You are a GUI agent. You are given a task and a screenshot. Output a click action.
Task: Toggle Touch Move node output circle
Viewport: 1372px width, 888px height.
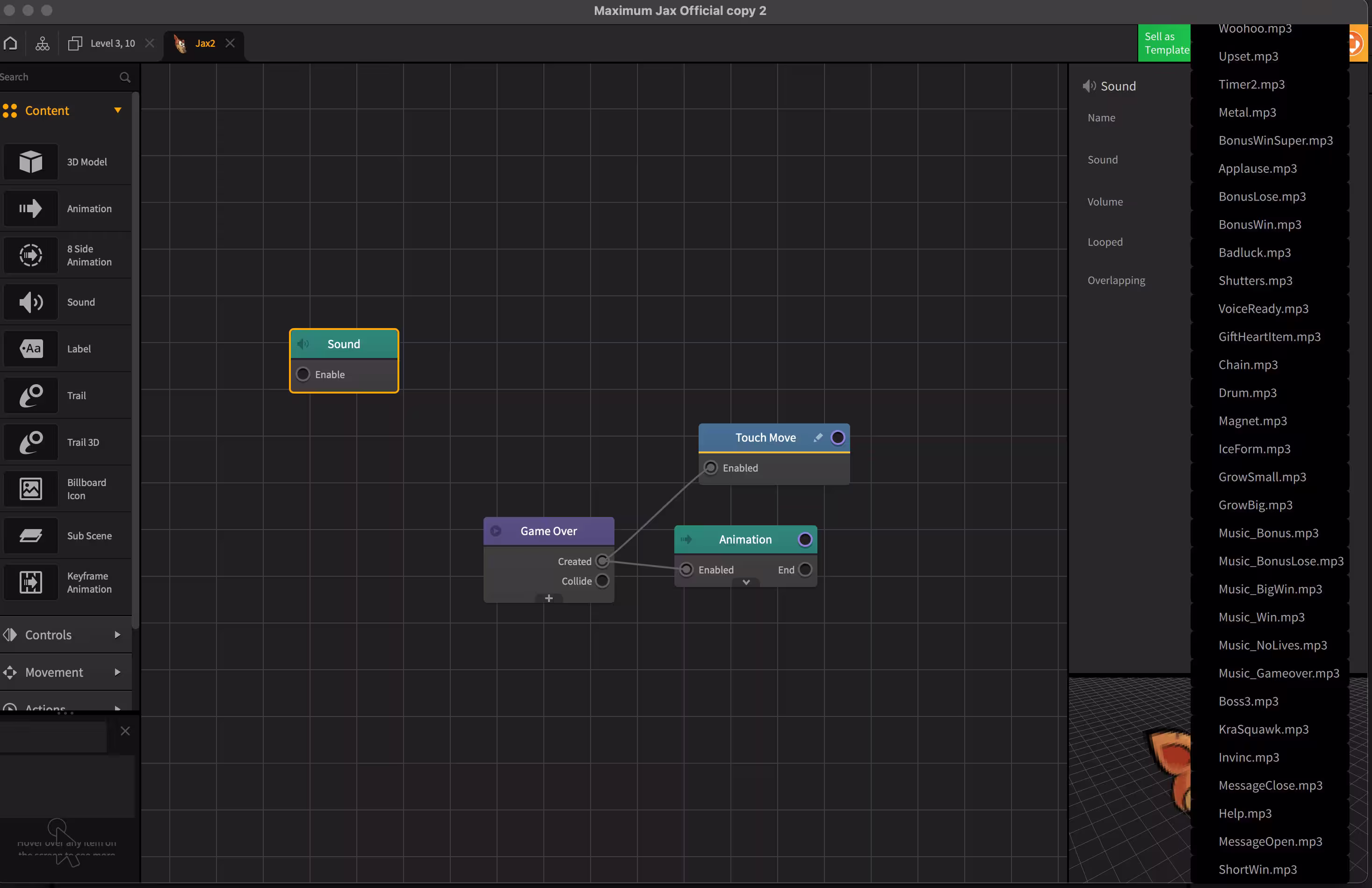838,437
